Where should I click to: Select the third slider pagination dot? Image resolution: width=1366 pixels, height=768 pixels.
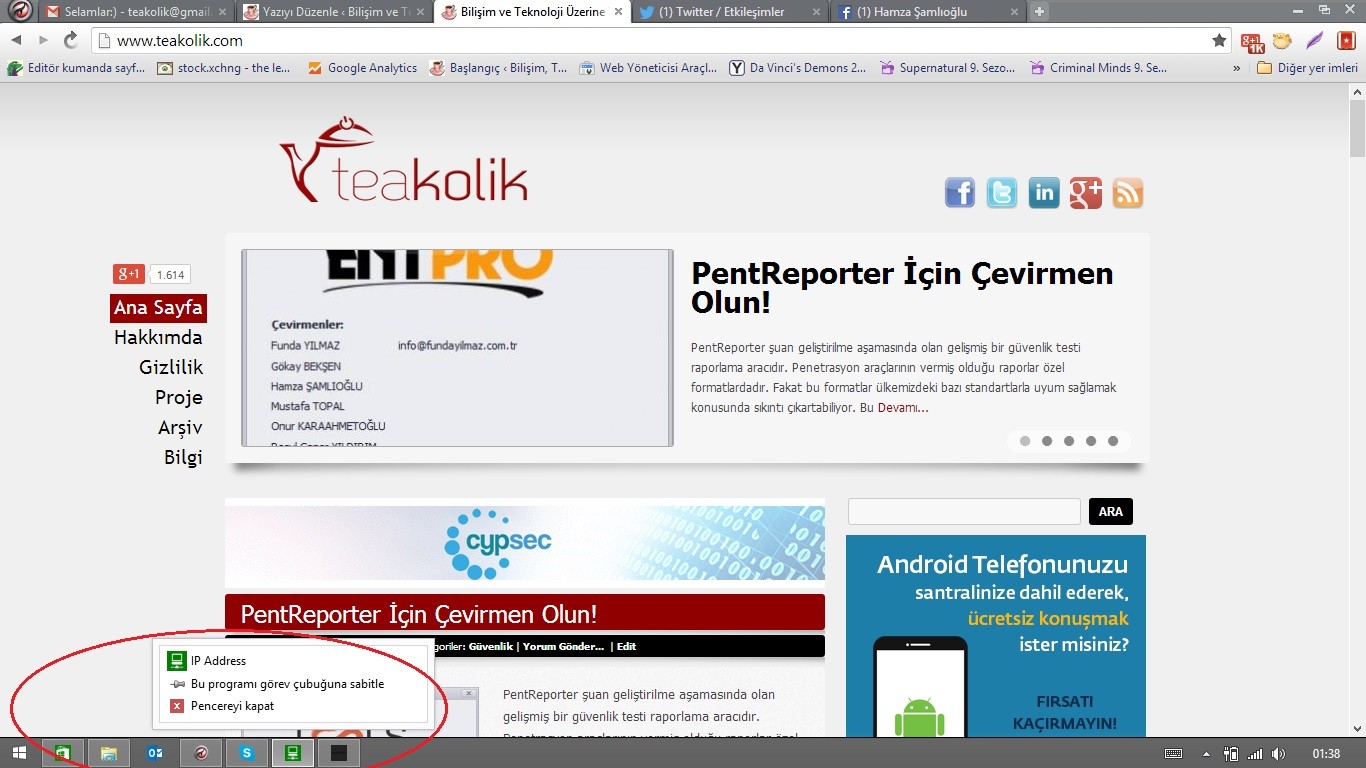click(1069, 441)
